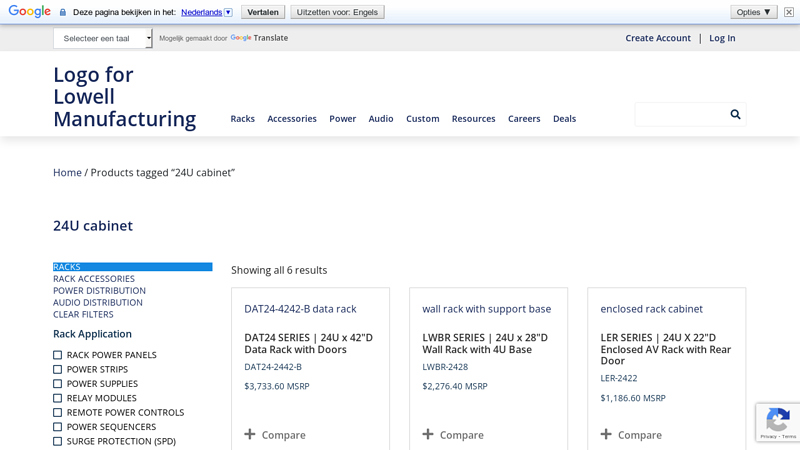Image resolution: width=800 pixels, height=450 pixels.
Task: Open the 'Selecteer een taal' language dropdown
Action: coord(102,38)
